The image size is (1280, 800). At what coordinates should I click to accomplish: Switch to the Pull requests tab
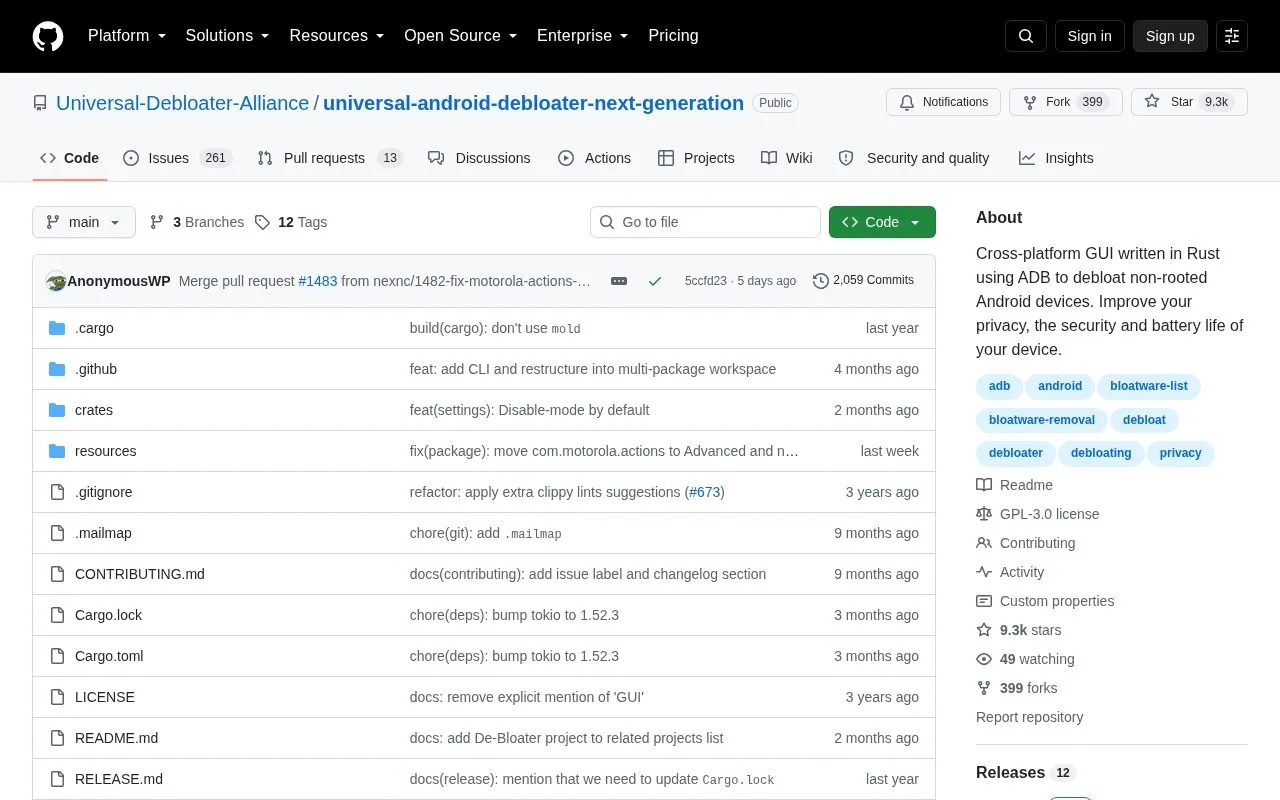point(329,158)
